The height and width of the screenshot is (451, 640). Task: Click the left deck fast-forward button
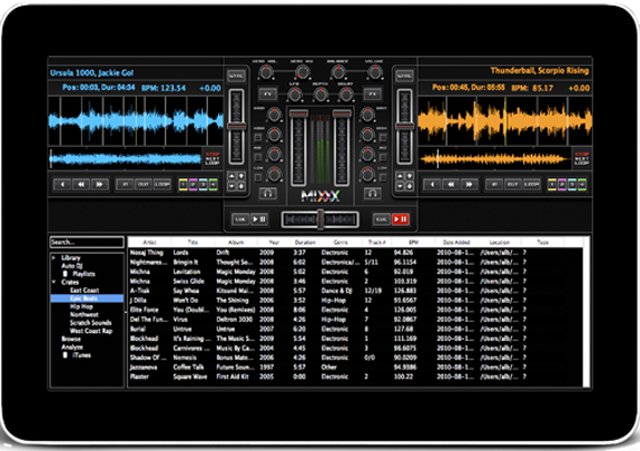(99, 184)
